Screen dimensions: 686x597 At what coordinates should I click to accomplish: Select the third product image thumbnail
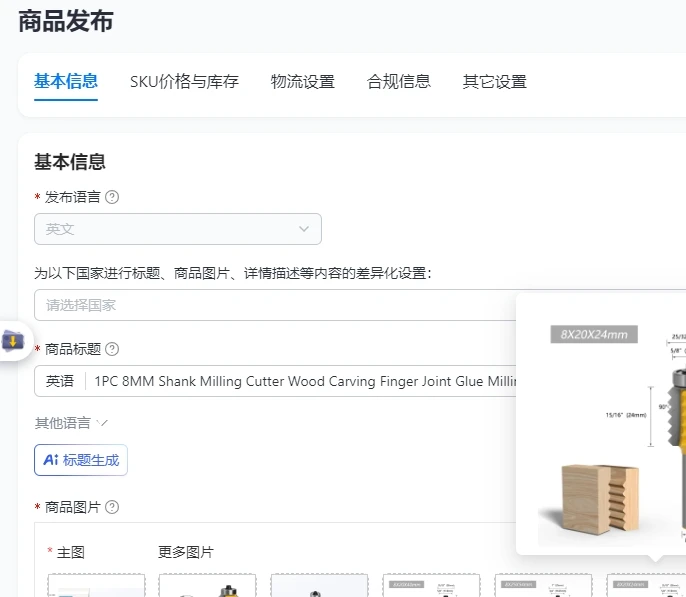pos(319,585)
